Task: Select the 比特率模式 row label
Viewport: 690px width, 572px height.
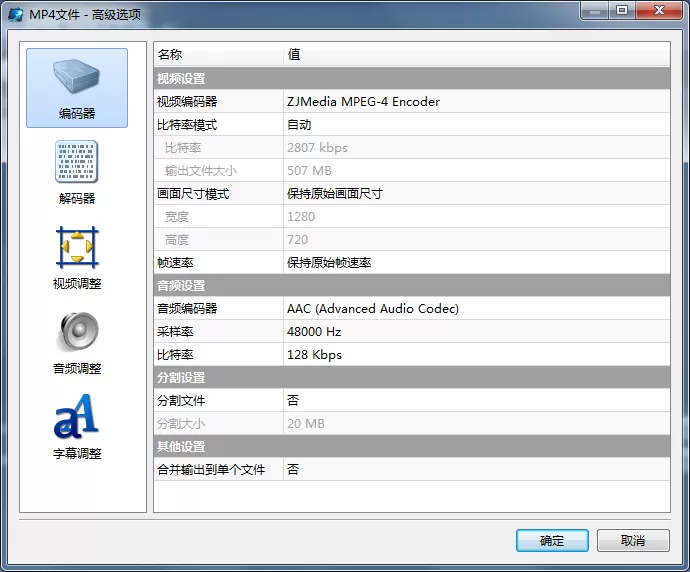Action: tap(187, 125)
